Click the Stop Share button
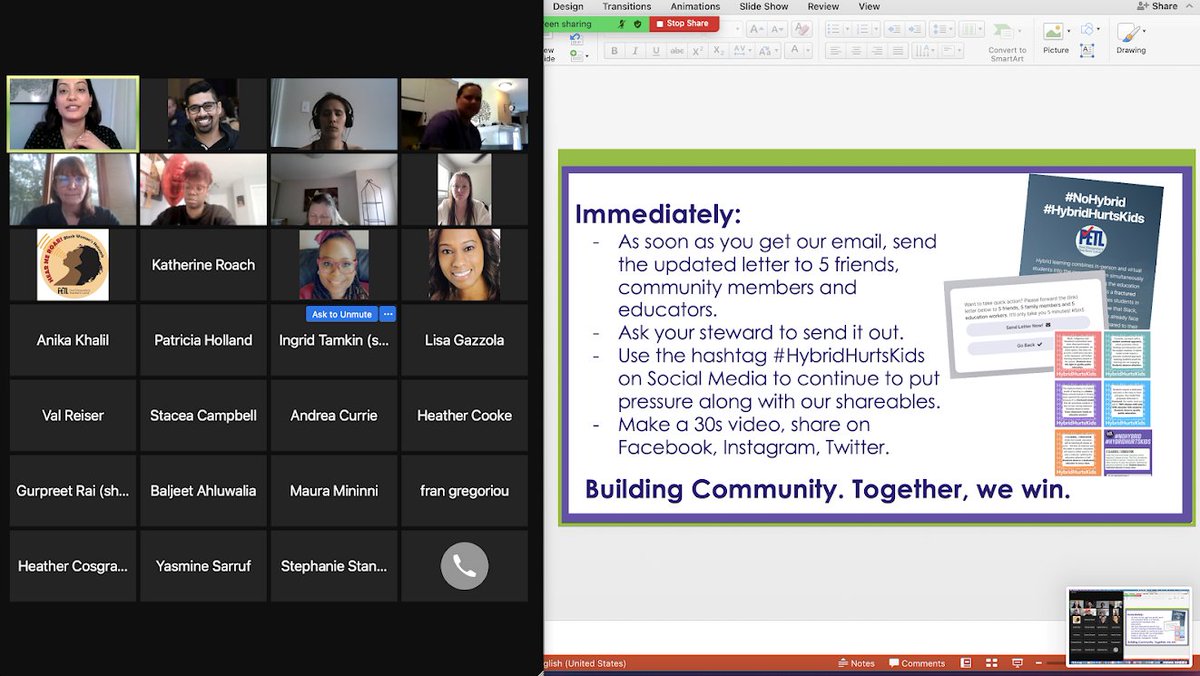The width and height of the screenshot is (1200, 676). (x=684, y=24)
